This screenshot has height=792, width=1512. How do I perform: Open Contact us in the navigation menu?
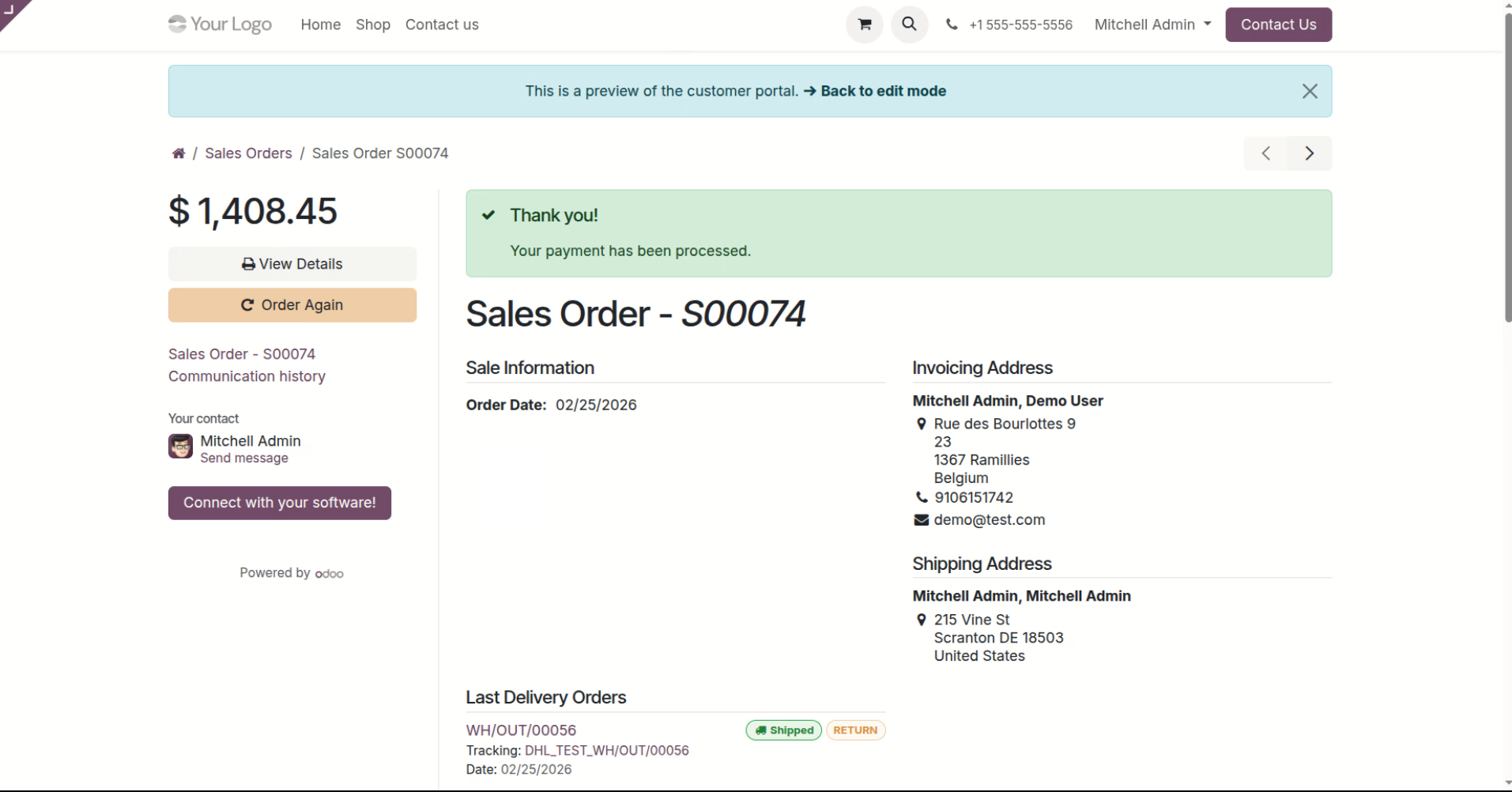(442, 25)
